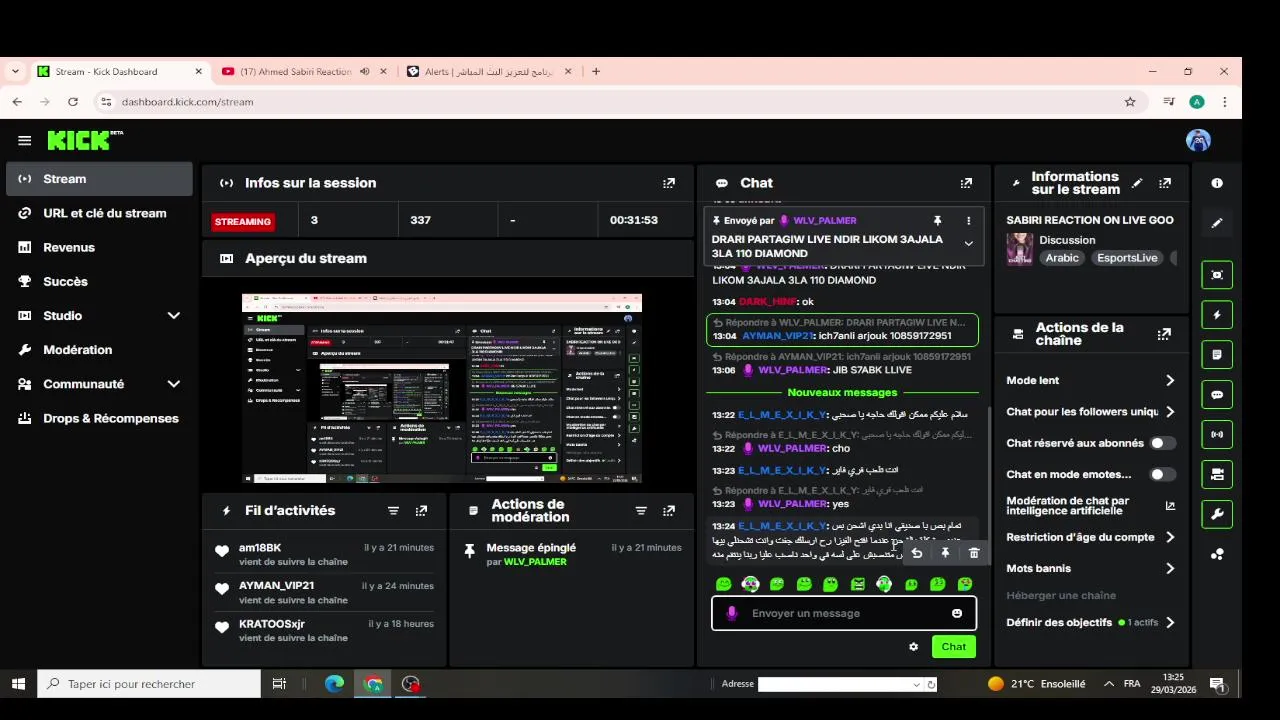Switch to the Alerts browser tab
The image size is (1280, 720).
click(x=486, y=72)
